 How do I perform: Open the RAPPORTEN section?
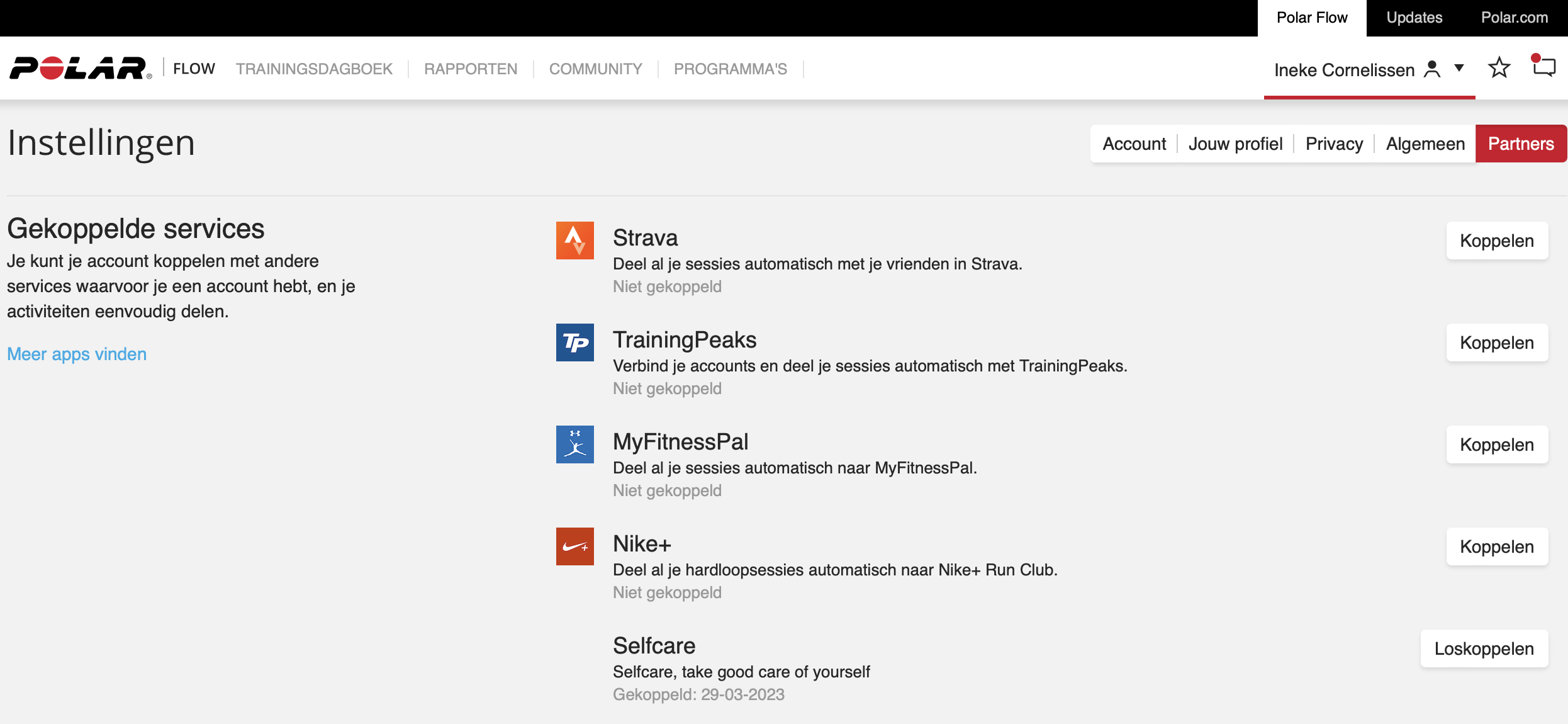pyautogui.click(x=471, y=69)
